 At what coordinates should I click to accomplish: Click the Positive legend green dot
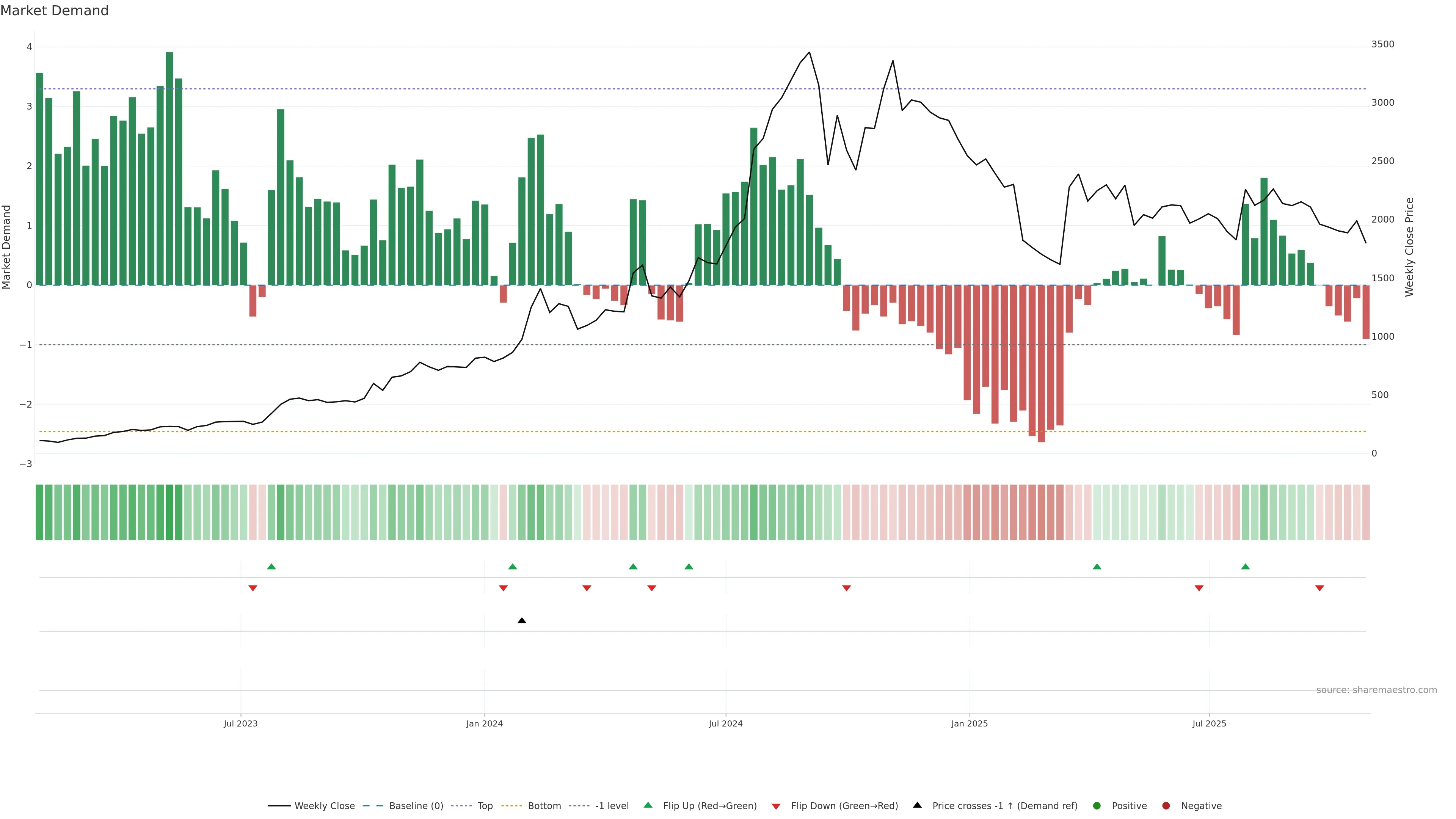[1097, 806]
